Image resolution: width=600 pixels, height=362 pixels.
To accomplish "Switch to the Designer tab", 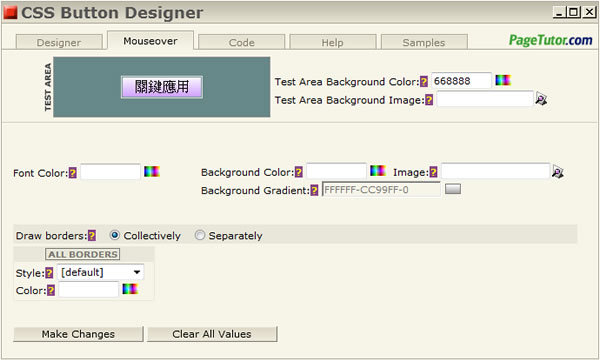I will (x=59, y=42).
